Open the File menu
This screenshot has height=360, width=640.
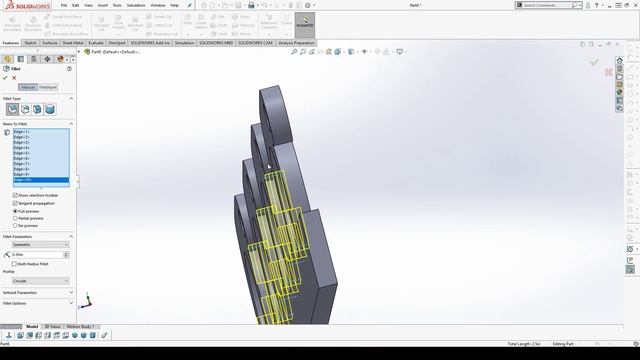64,5
